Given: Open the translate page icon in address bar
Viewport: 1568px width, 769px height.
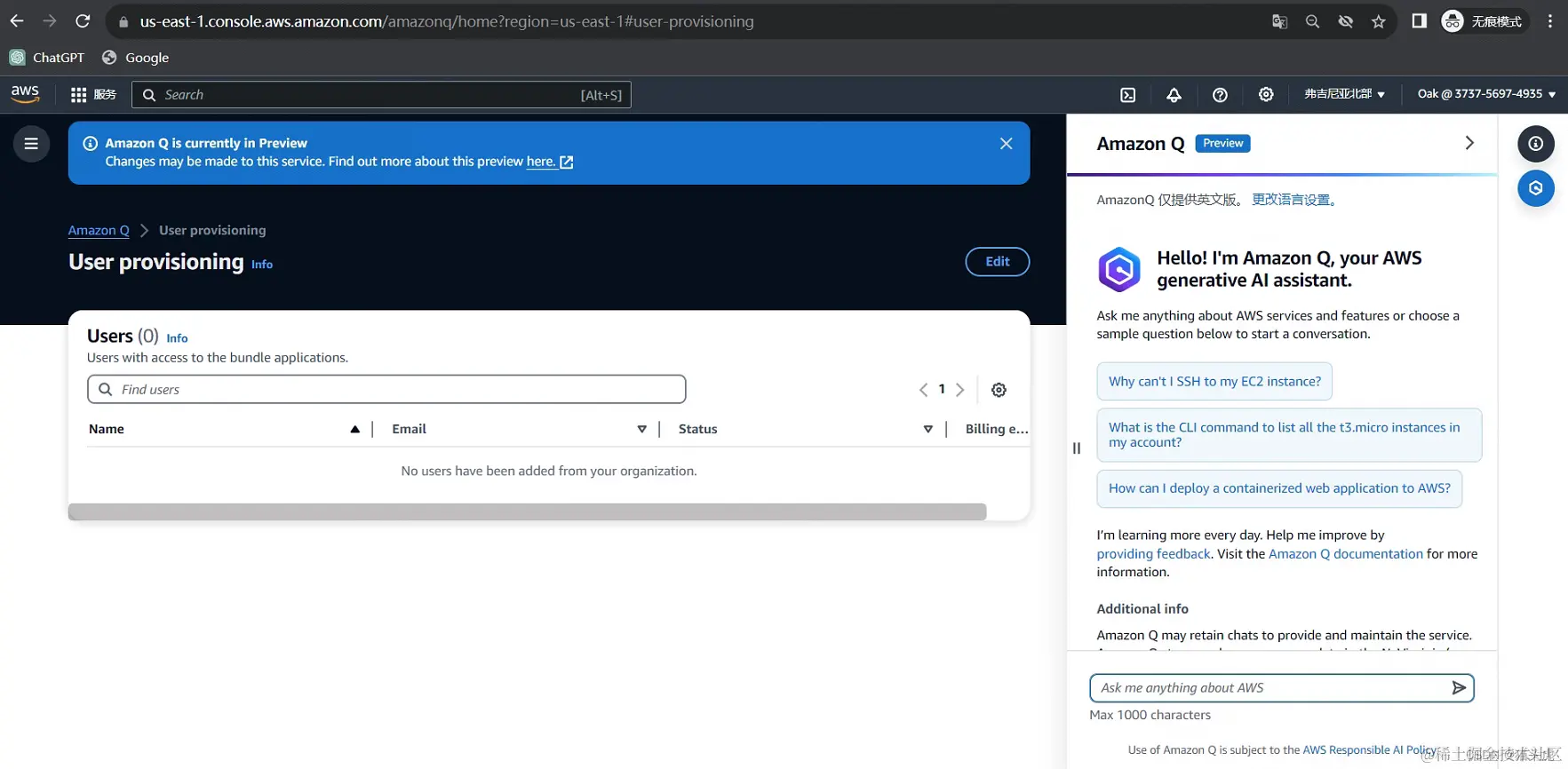Looking at the screenshot, I should (x=1279, y=21).
